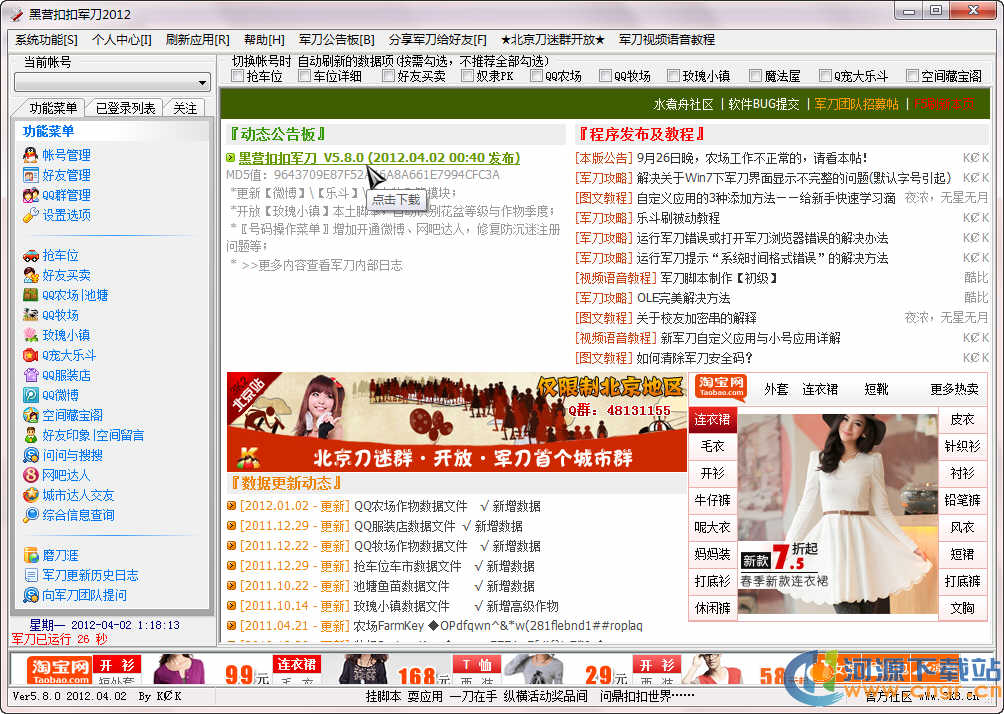Open the 帮助[H] menu

pos(264,40)
